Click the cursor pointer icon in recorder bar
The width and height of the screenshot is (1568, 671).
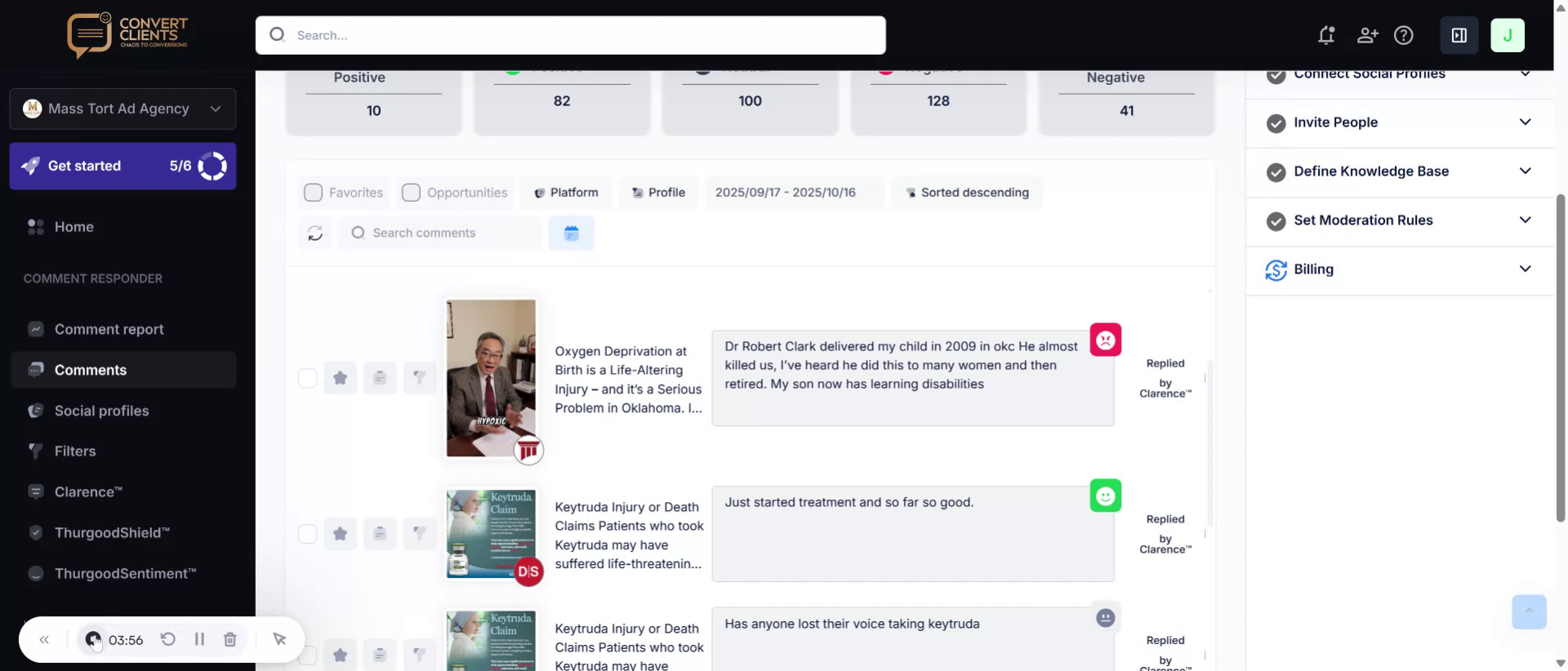(279, 639)
